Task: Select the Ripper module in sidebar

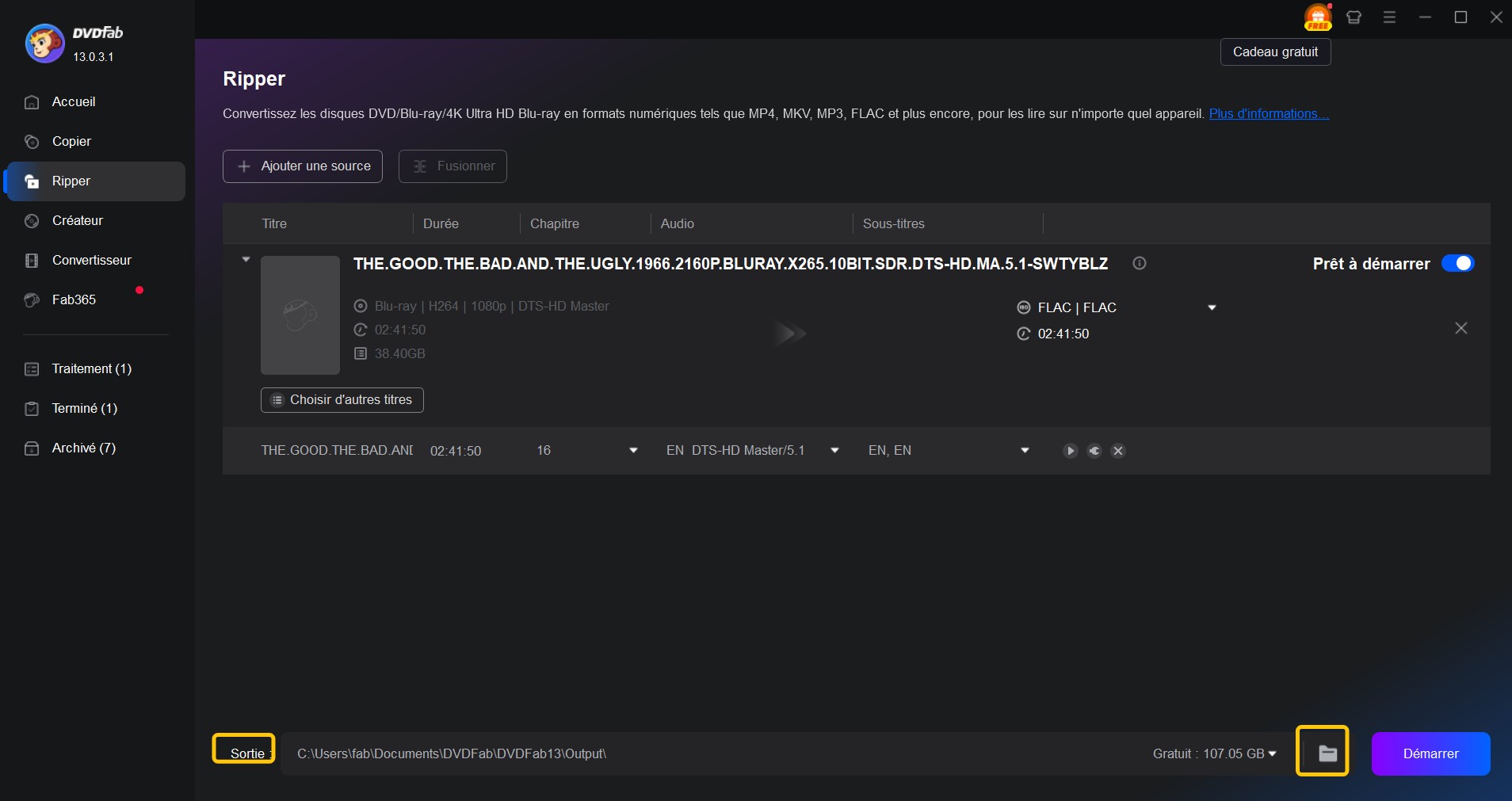Action: click(96, 181)
